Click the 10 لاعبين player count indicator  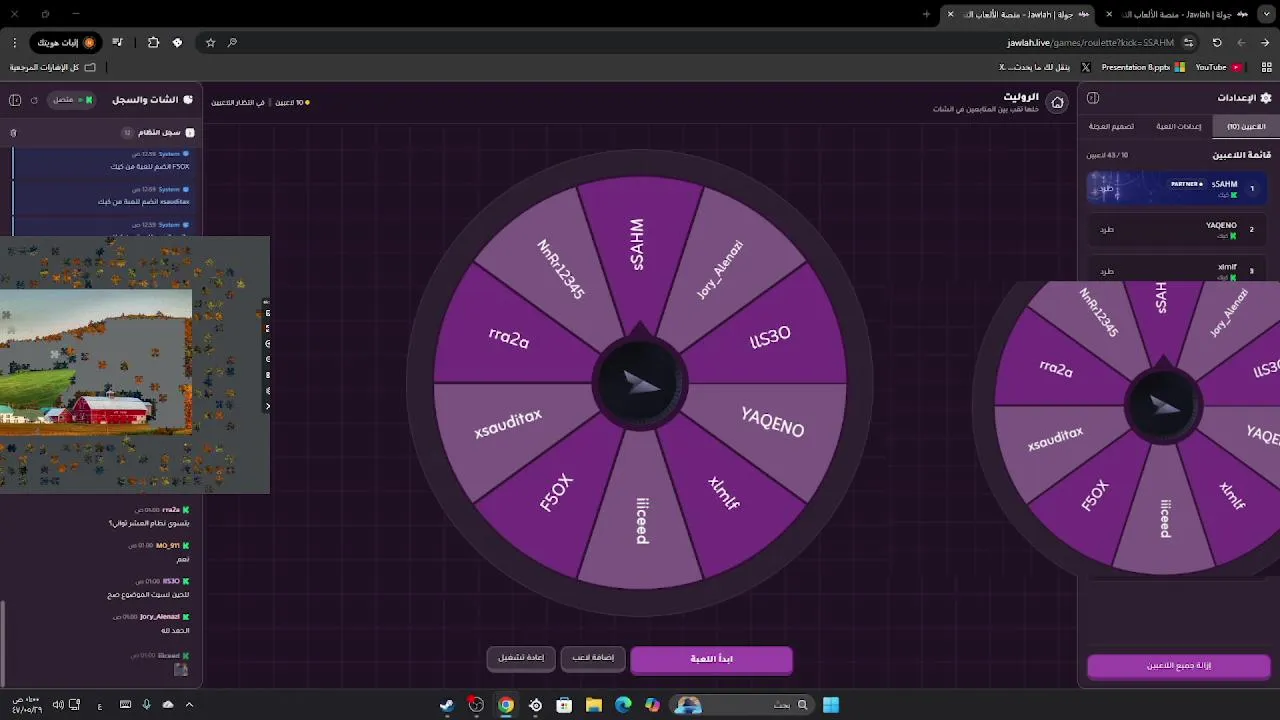pyautogui.click(x=293, y=102)
